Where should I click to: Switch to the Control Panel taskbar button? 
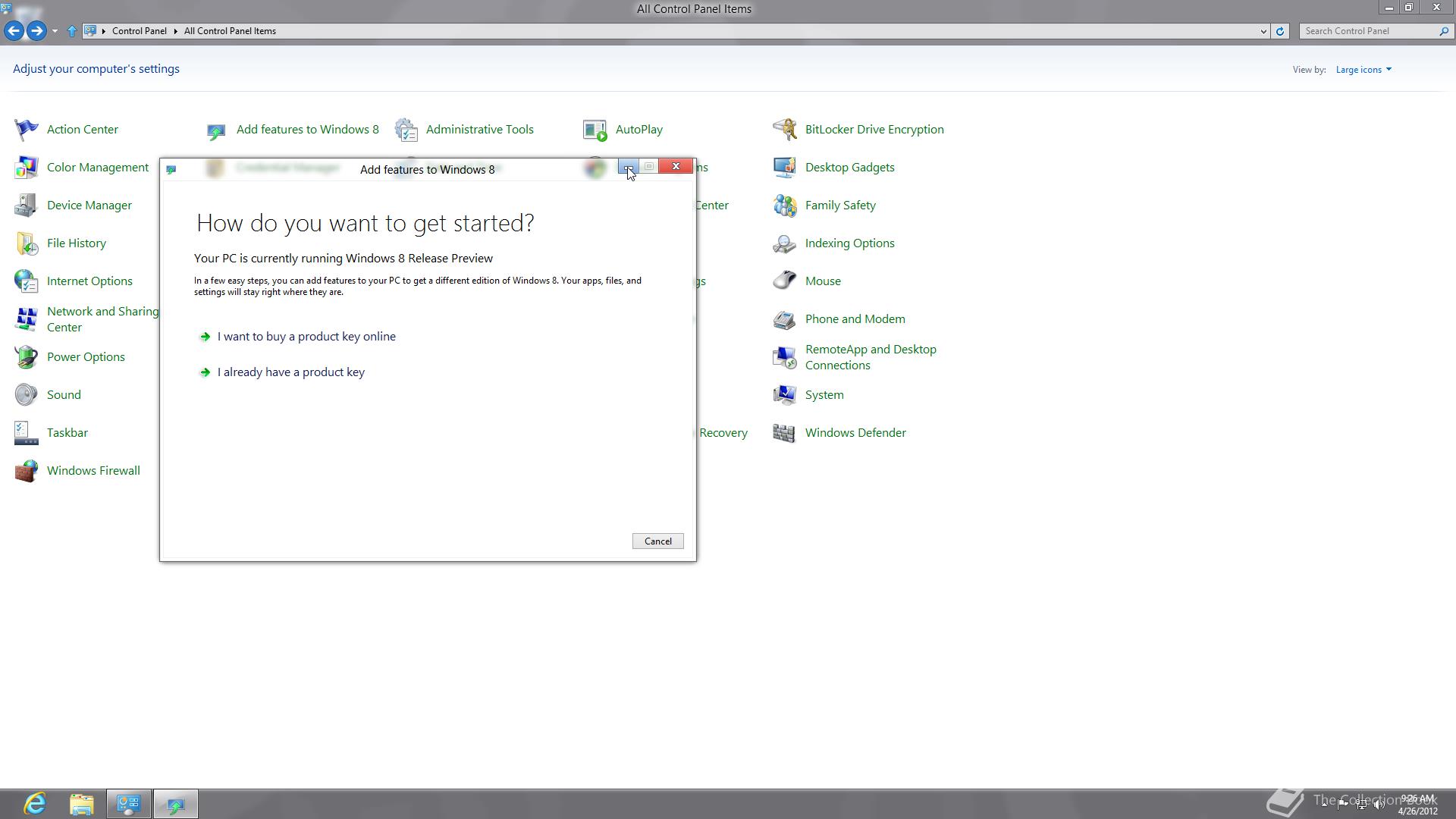pyautogui.click(x=128, y=804)
